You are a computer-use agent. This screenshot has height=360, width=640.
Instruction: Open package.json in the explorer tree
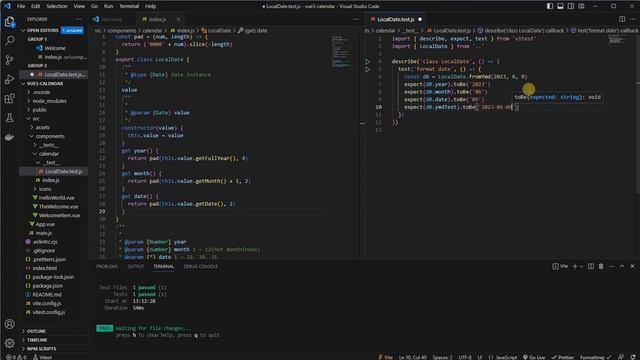pos(47,286)
